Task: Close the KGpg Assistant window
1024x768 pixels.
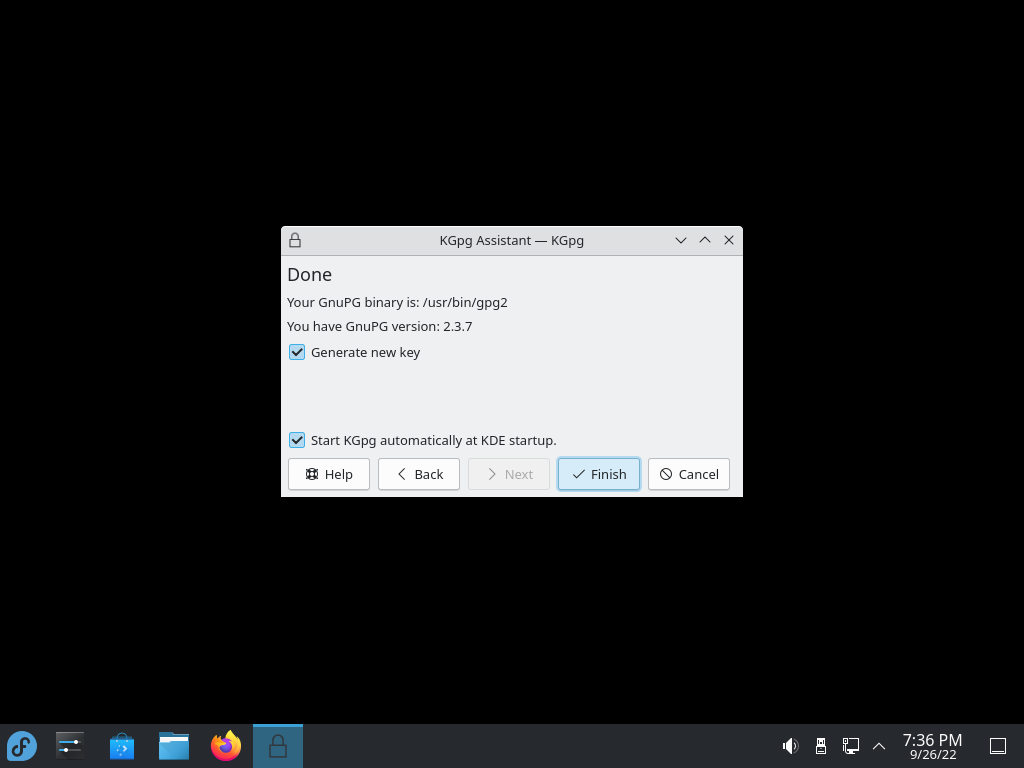Action: 729,240
